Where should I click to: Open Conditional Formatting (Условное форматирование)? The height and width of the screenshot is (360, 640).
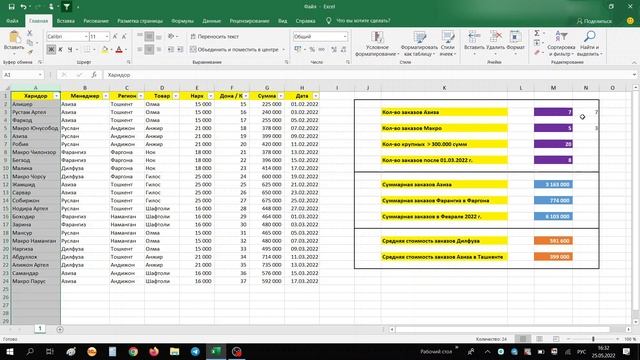coord(377,43)
